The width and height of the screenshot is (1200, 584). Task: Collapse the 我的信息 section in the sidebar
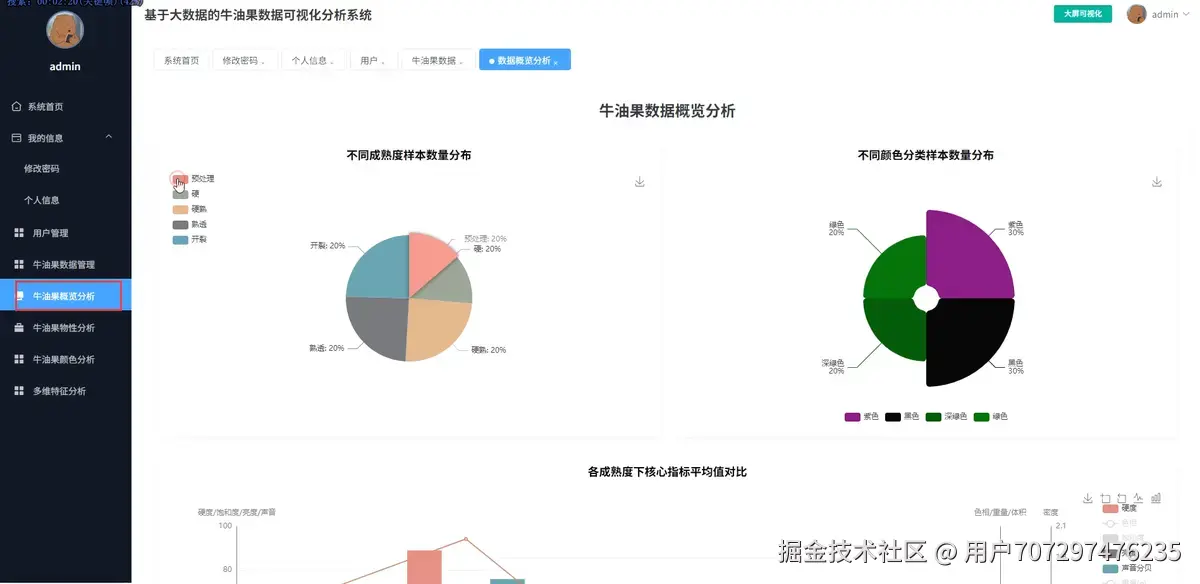[x=110, y=137]
